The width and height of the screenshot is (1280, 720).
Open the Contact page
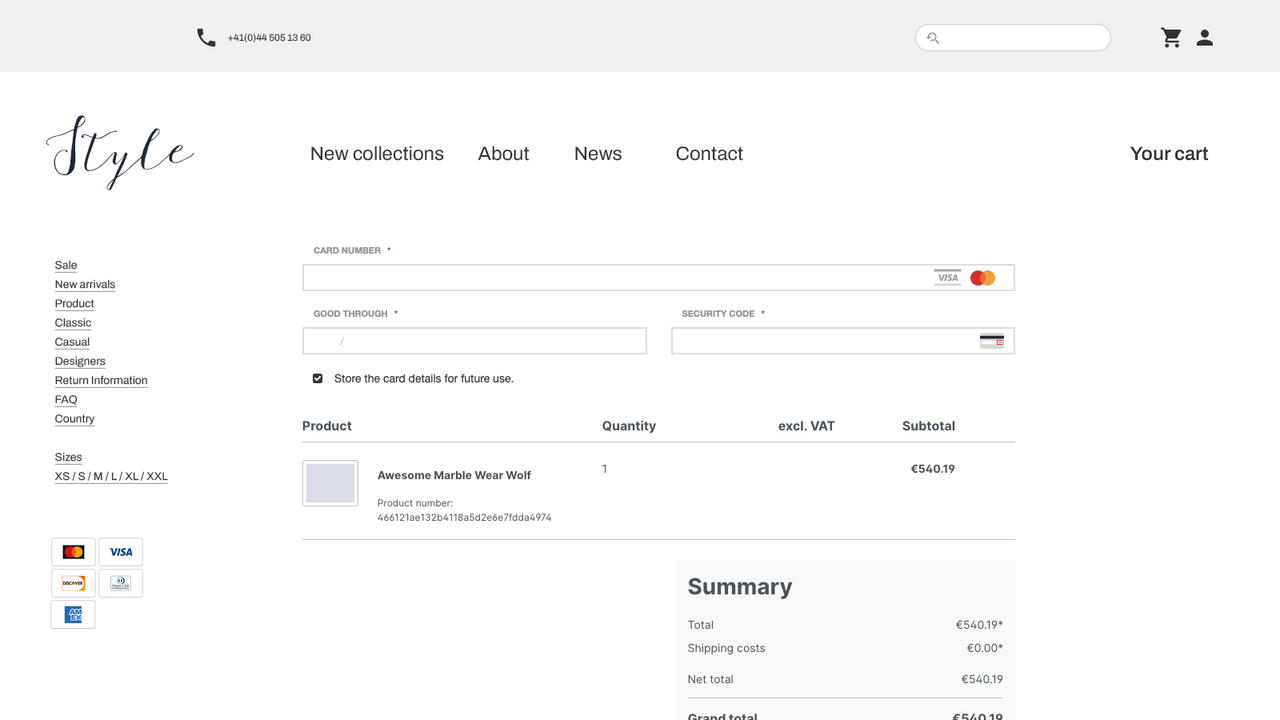pyautogui.click(x=709, y=154)
